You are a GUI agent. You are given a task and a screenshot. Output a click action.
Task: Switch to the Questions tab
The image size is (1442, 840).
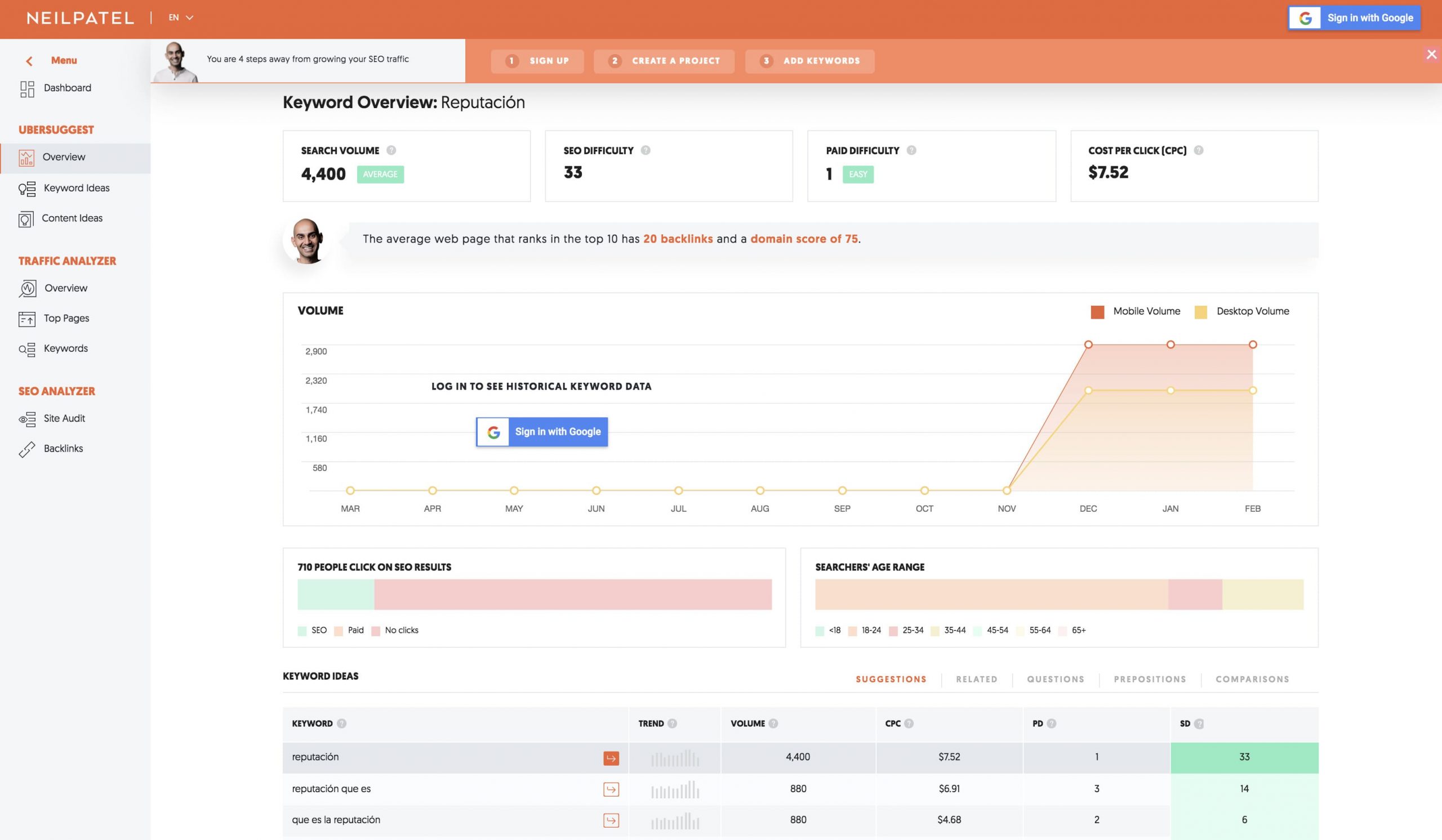pos(1055,680)
